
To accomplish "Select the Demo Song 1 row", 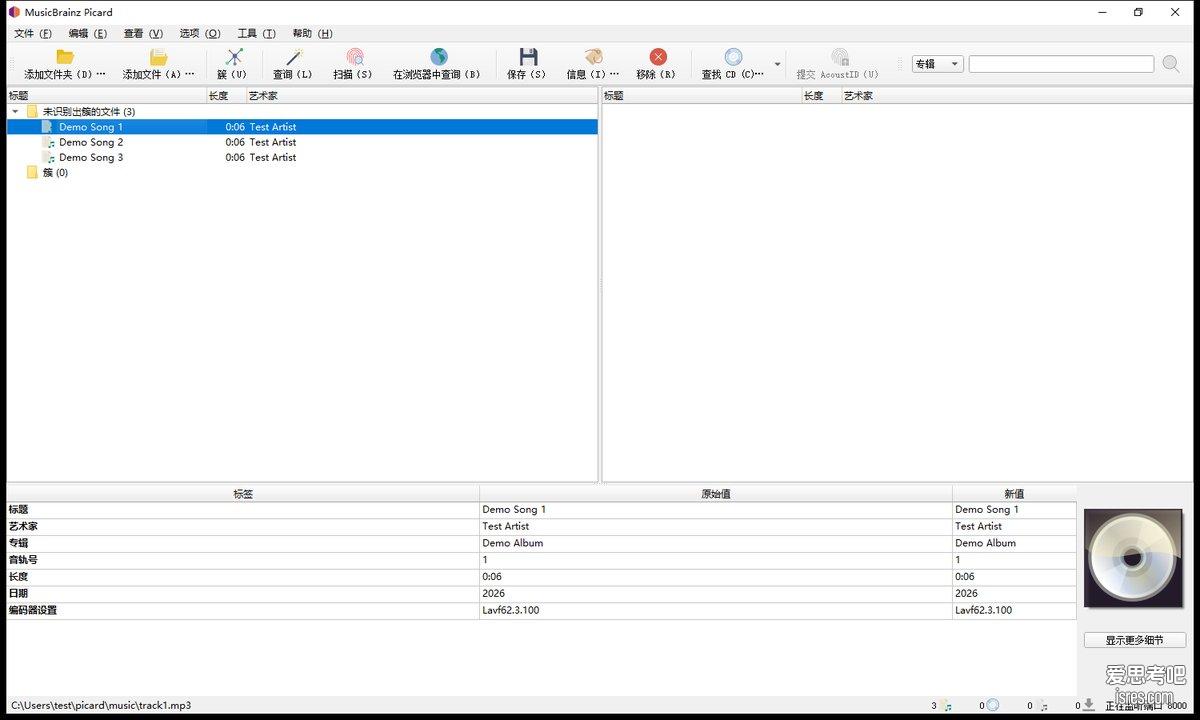I will coord(302,127).
